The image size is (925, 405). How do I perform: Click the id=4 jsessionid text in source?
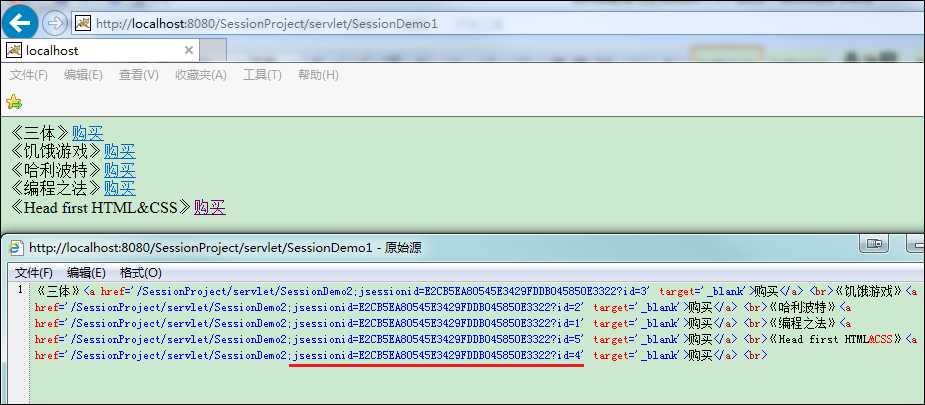click(437, 355)
